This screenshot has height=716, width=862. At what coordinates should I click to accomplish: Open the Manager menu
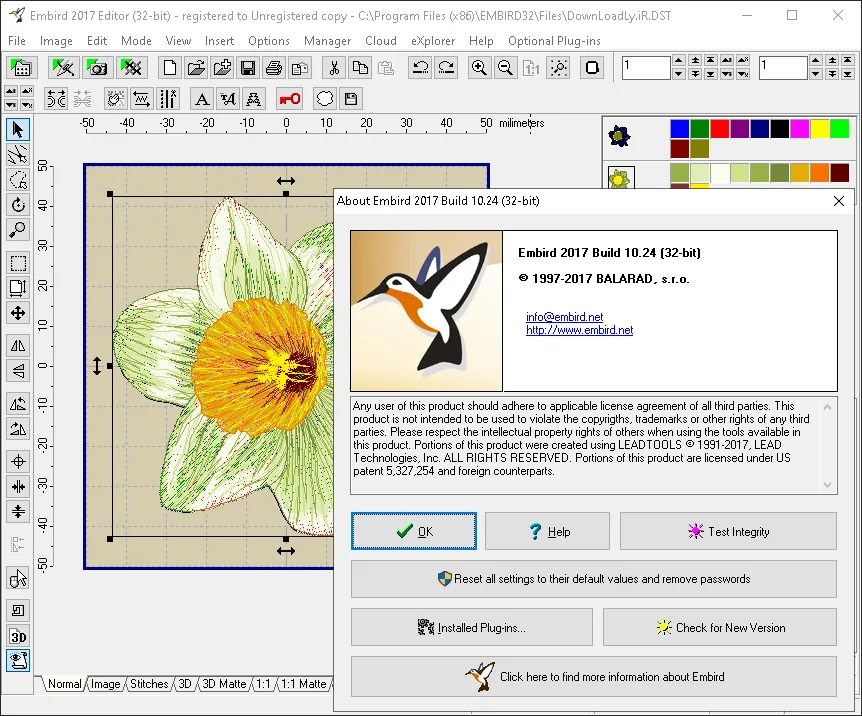coord(327,41)
